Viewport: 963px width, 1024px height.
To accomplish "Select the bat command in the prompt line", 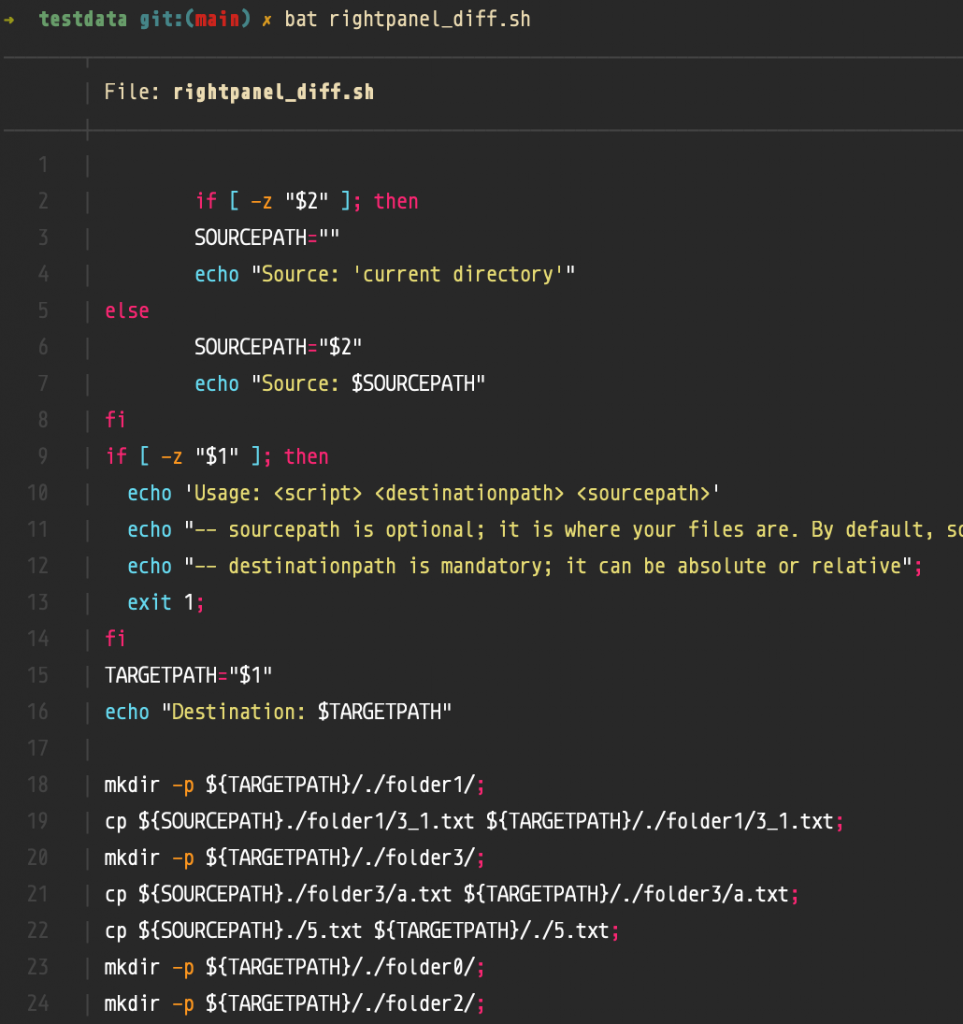I will (303, 17).
